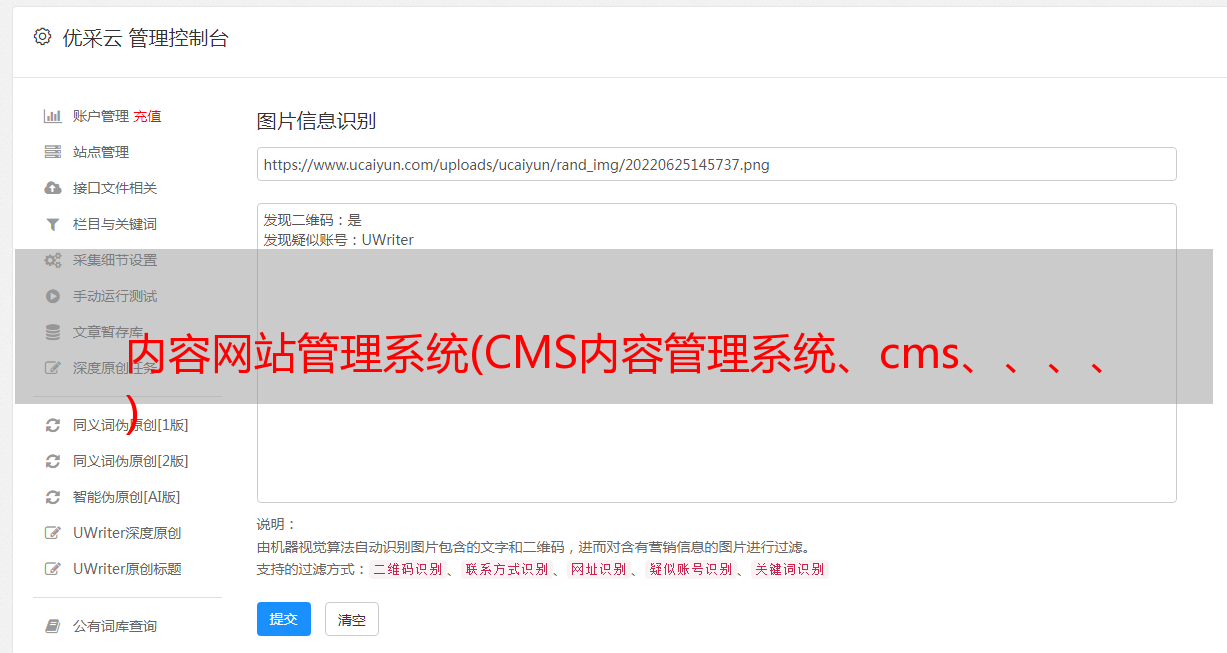Click the edit icon beside UWriter深度原创
This screenshot has height=653, width=1227.
pyautogui.click(x=53, y=533)
